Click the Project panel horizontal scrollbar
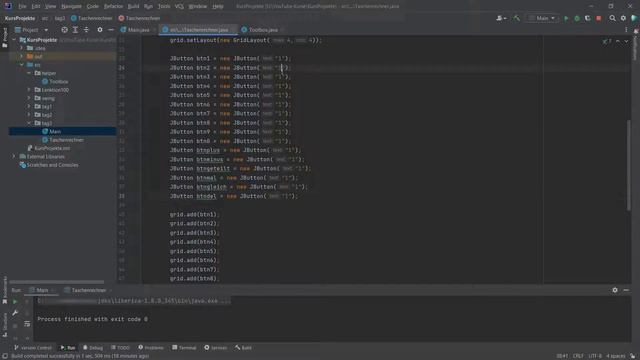The image size is (640, 360). [57, 282]
